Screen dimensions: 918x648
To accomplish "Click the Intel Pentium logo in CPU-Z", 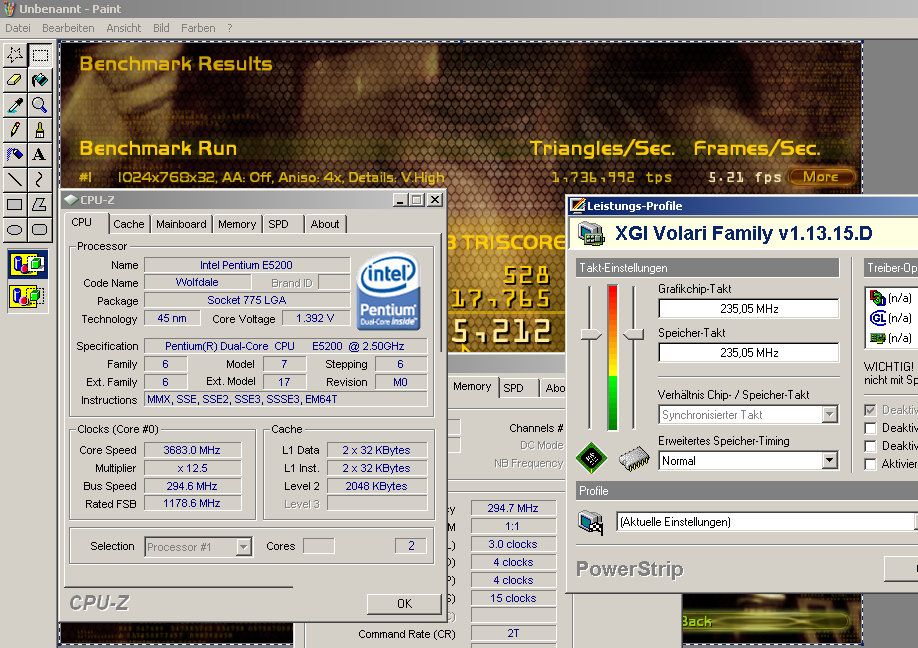I will click(x=388, y=291).
